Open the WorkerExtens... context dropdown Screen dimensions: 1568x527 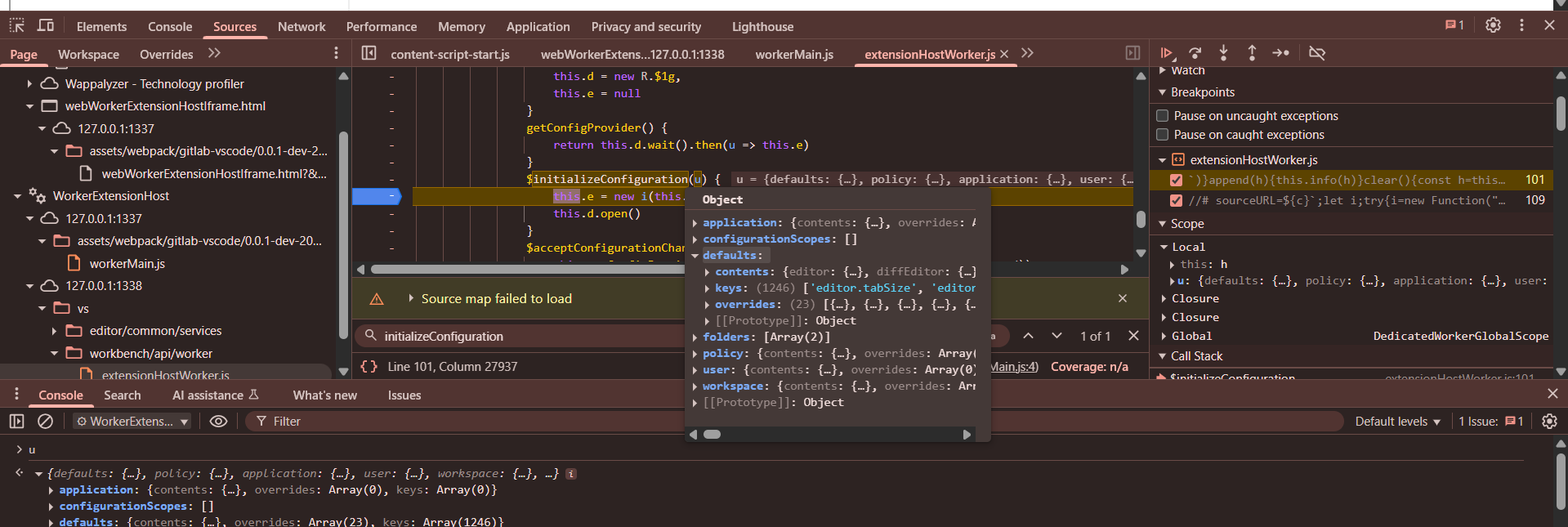click(x=132, y=422)
